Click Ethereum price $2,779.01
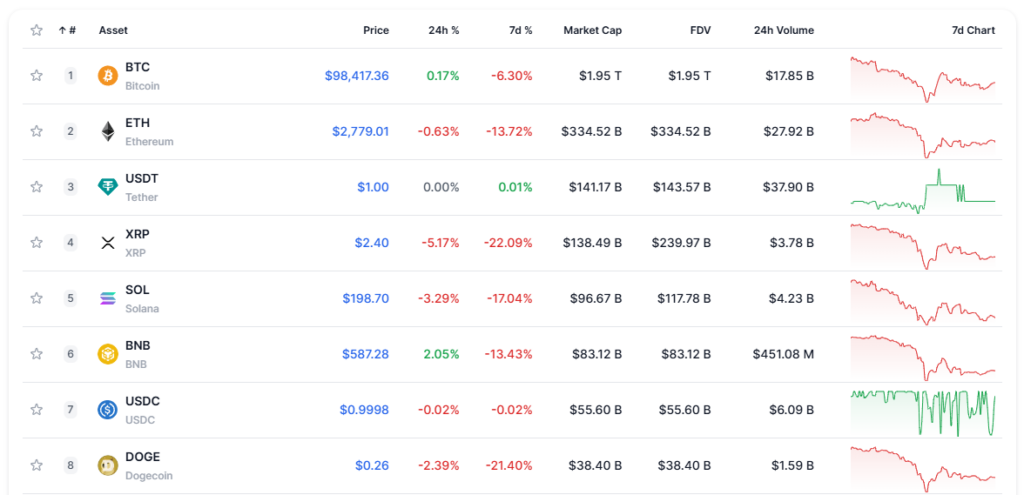1024x495 pixels. point(360,131)
